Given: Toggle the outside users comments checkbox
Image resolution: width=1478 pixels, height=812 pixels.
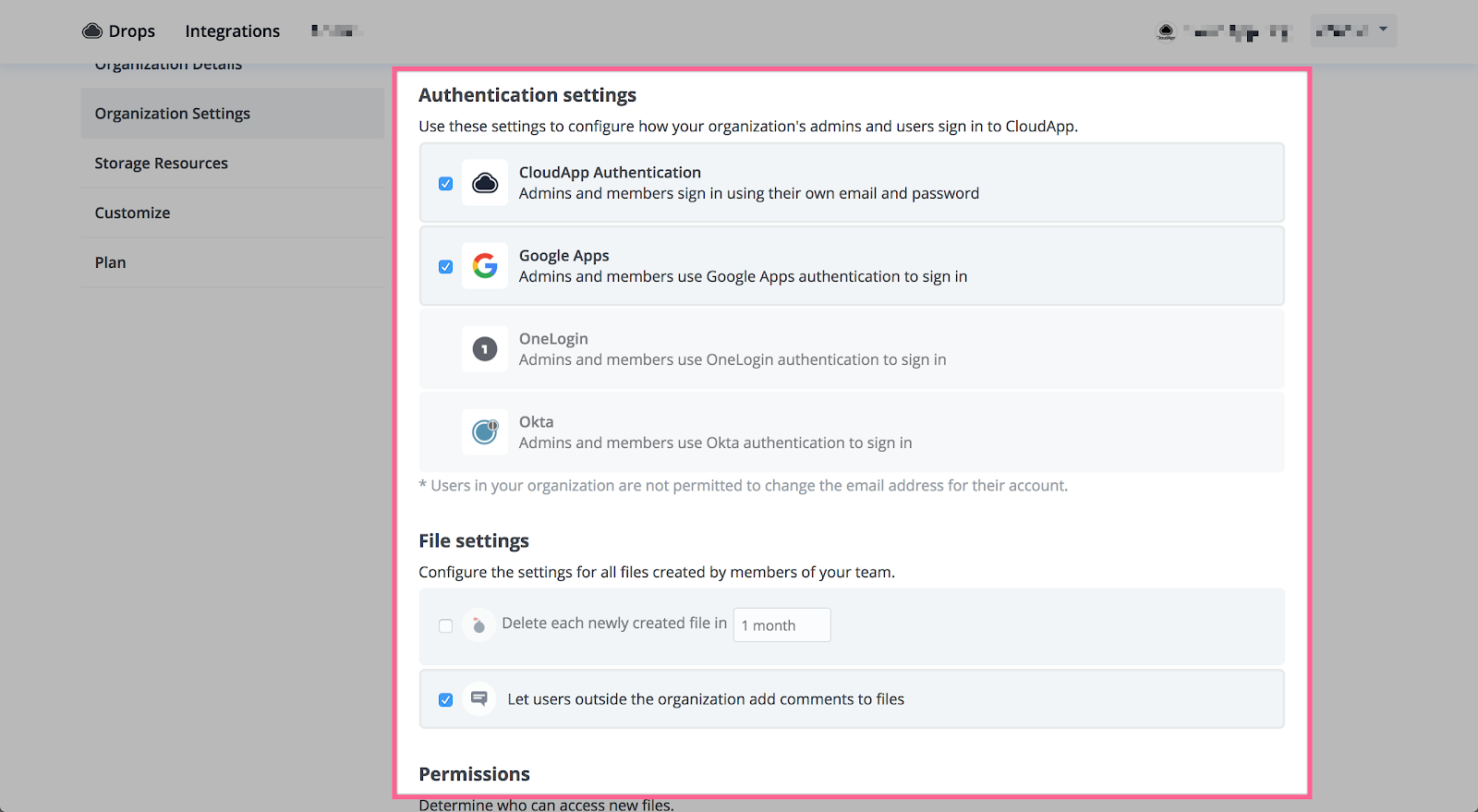Looking at the screenshot, I should [446, 700].
